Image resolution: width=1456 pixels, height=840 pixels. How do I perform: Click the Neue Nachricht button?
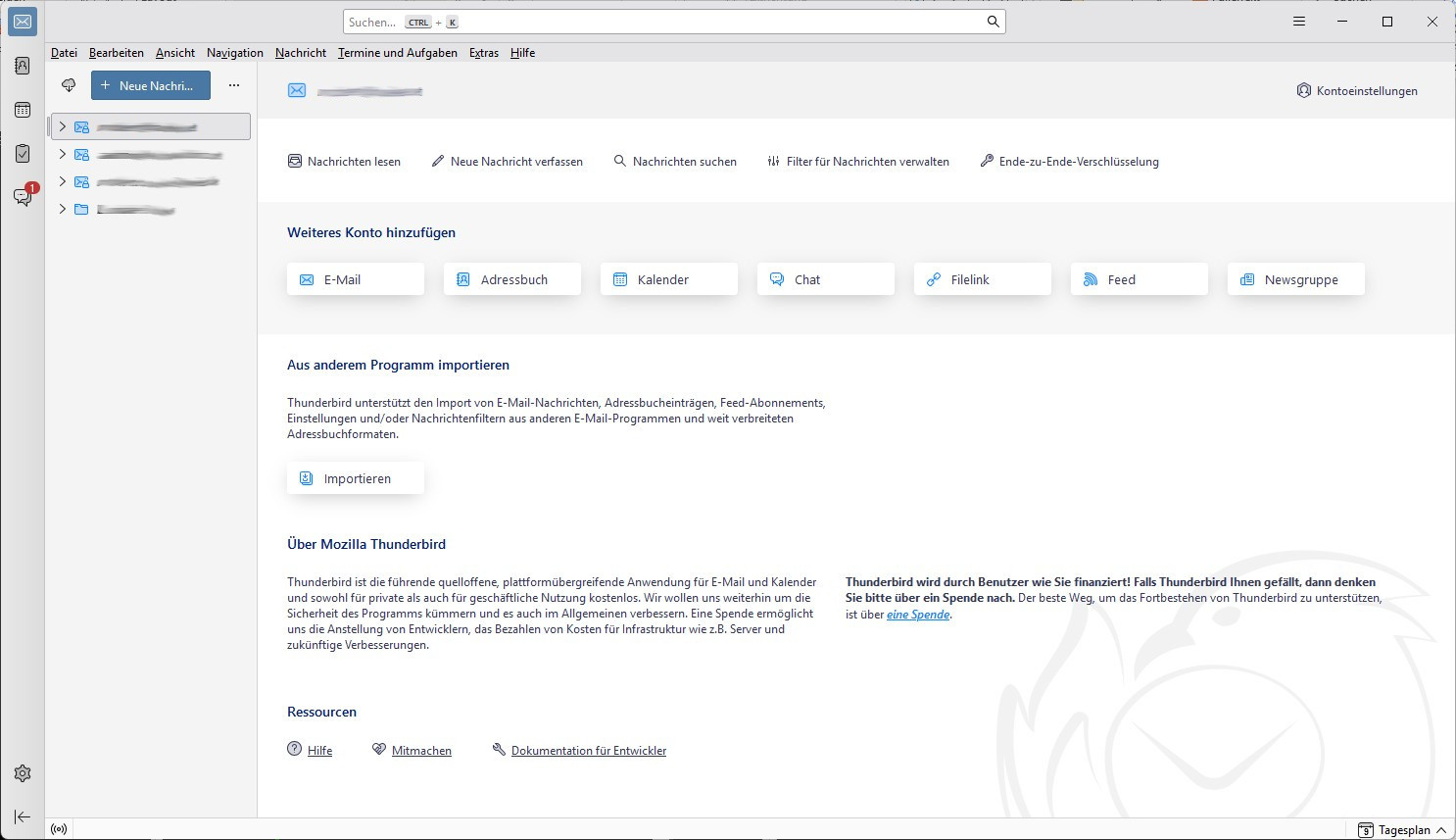[x=151, y=85]
